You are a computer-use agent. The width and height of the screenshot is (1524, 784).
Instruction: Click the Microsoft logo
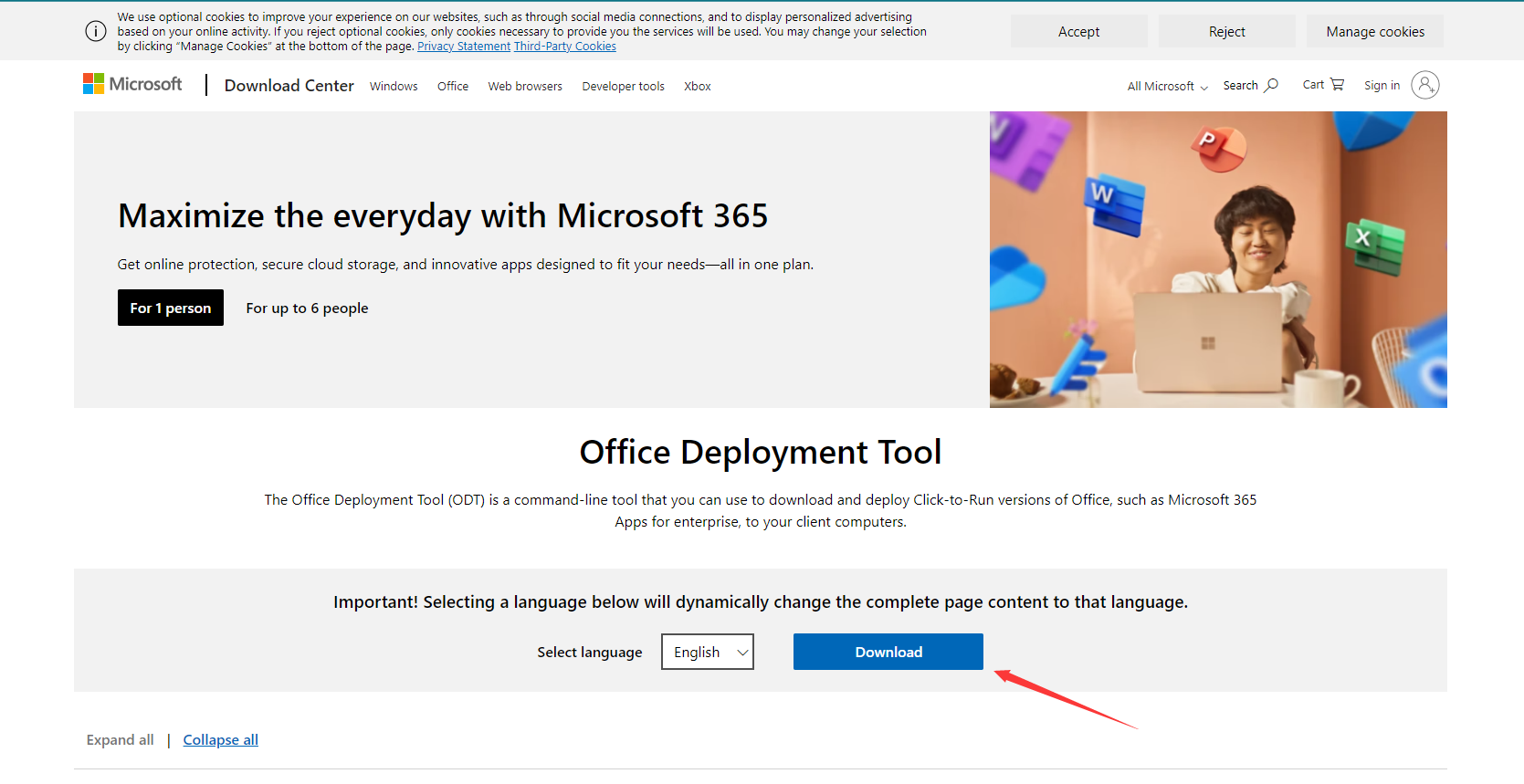pyautogui.click(x=132, y=84)
